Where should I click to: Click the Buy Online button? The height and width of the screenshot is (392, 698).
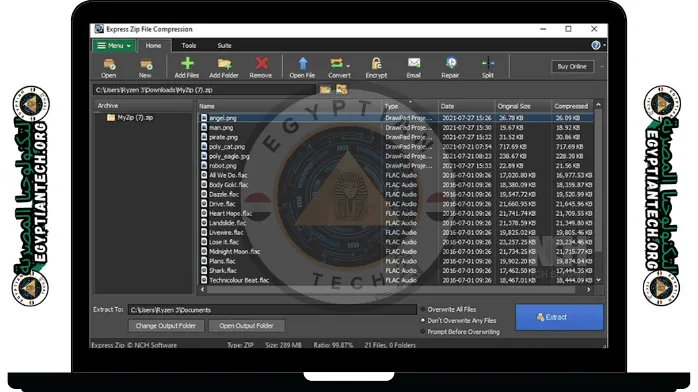[x=572, y=67]
